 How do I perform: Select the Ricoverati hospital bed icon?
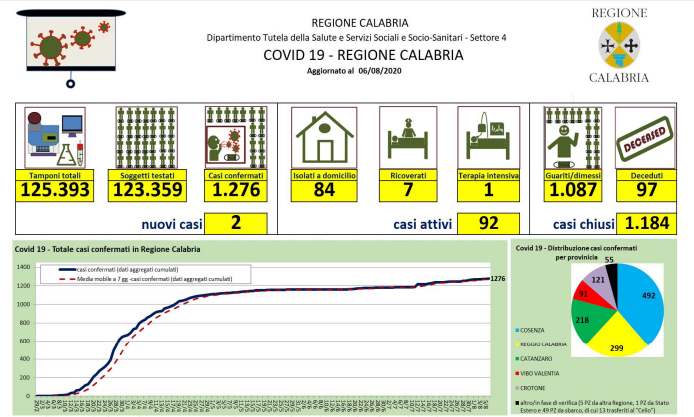(x=408, y=138)
